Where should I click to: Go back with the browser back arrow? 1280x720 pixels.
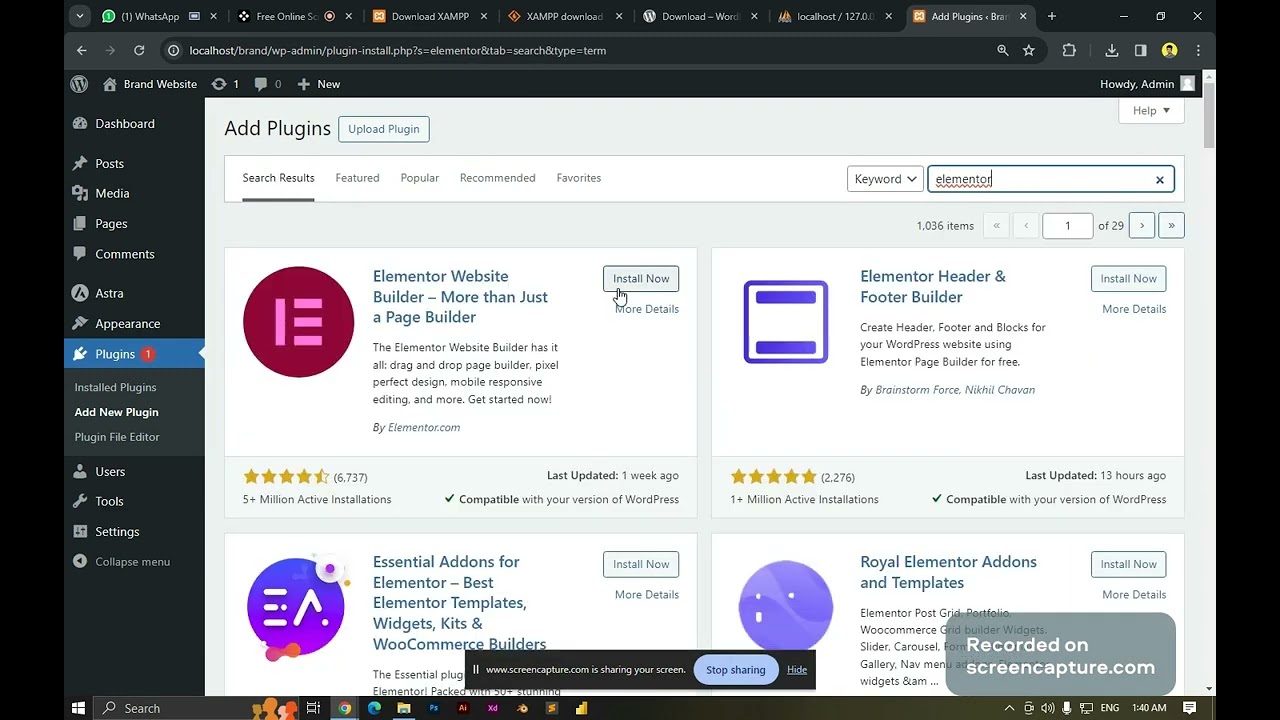pyautogui.click(x=82, y=50)
